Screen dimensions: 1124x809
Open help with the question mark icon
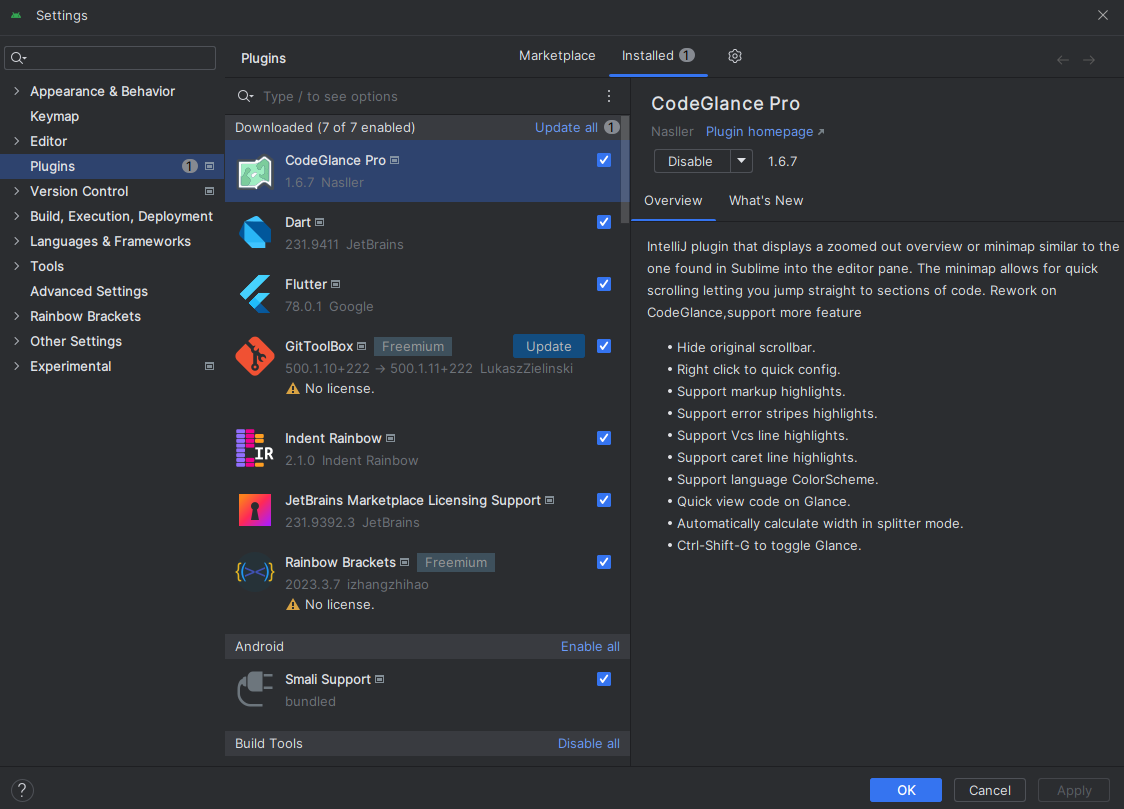[22, 790]
